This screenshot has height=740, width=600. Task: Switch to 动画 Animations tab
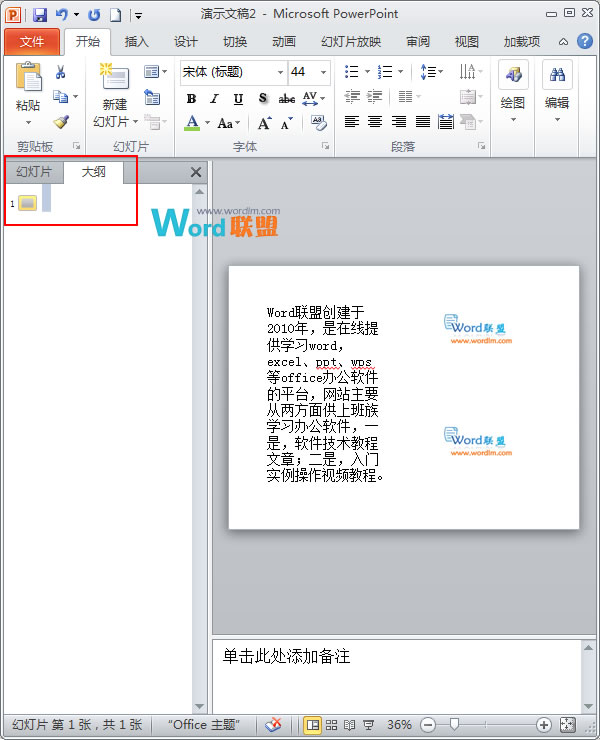coord(284,42)
